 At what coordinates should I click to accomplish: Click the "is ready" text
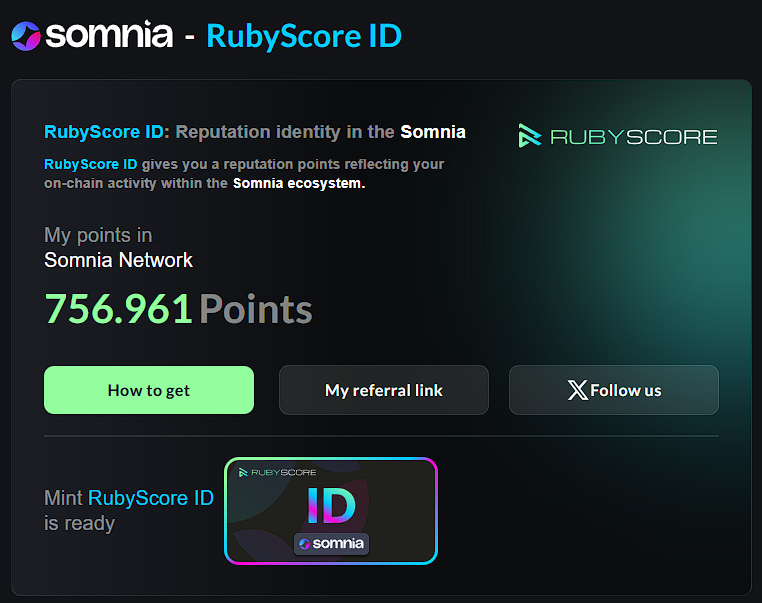coord(80,524)
